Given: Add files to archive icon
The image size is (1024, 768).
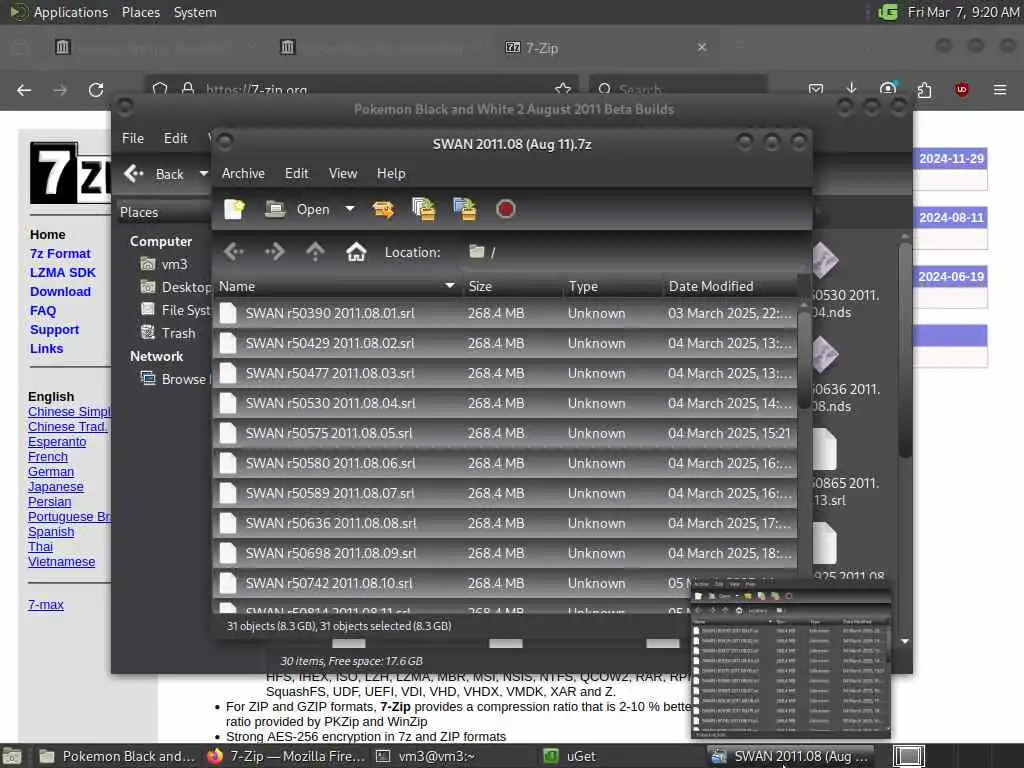Looking at the screenshot, I should pyautogui.click(x=424, y=209).
